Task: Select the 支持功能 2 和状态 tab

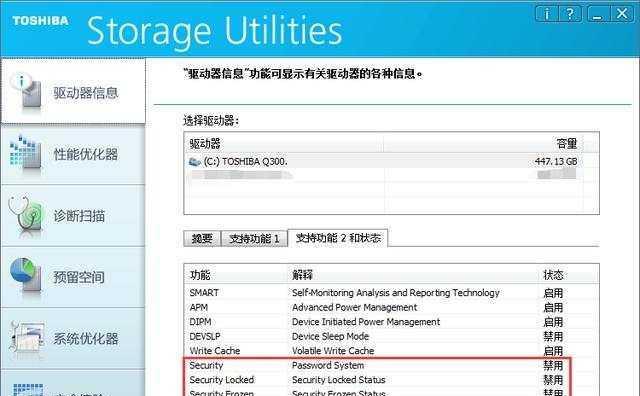Action: 338,238
